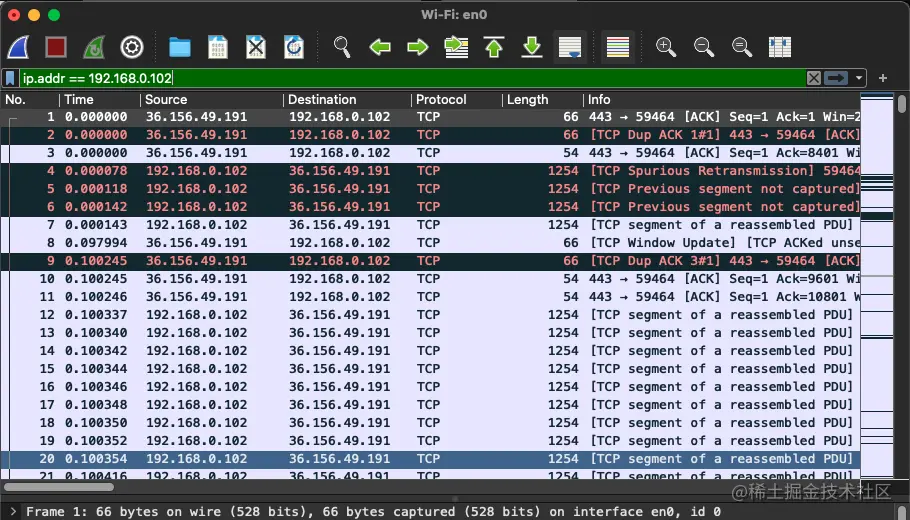Close this capture file

256,47
